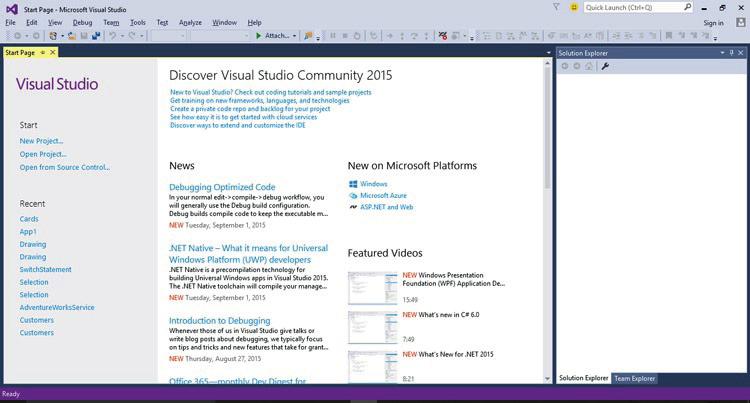Toggle the pin on the Start Page tab
This screenshot has width=750, height=403.
43,52
